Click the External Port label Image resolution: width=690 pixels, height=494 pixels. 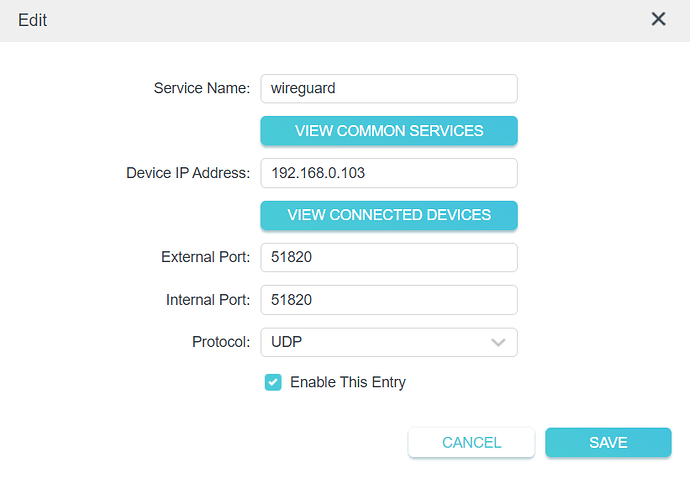205,257
